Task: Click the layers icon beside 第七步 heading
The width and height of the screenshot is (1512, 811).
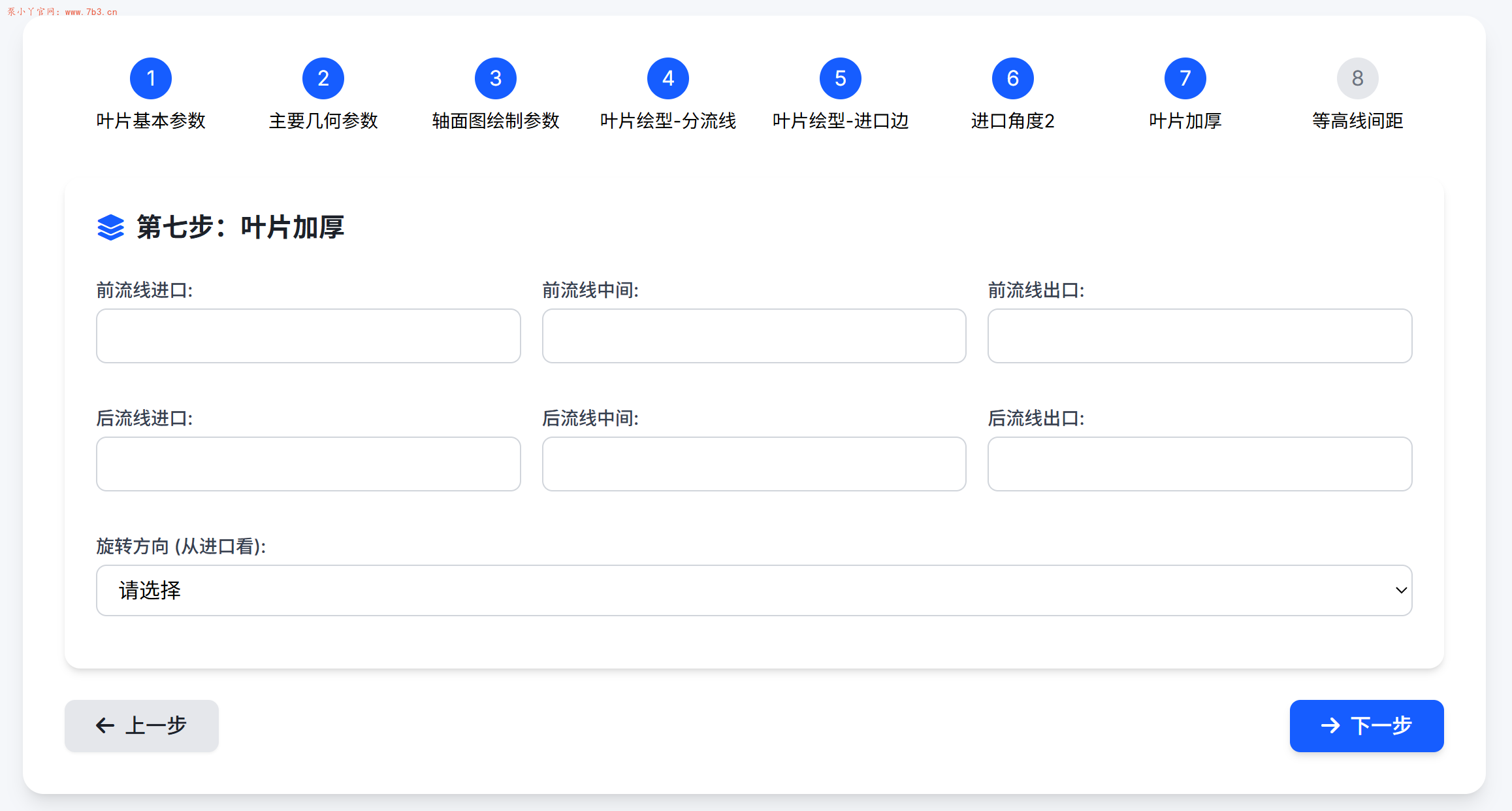Action: coord(110,227)
